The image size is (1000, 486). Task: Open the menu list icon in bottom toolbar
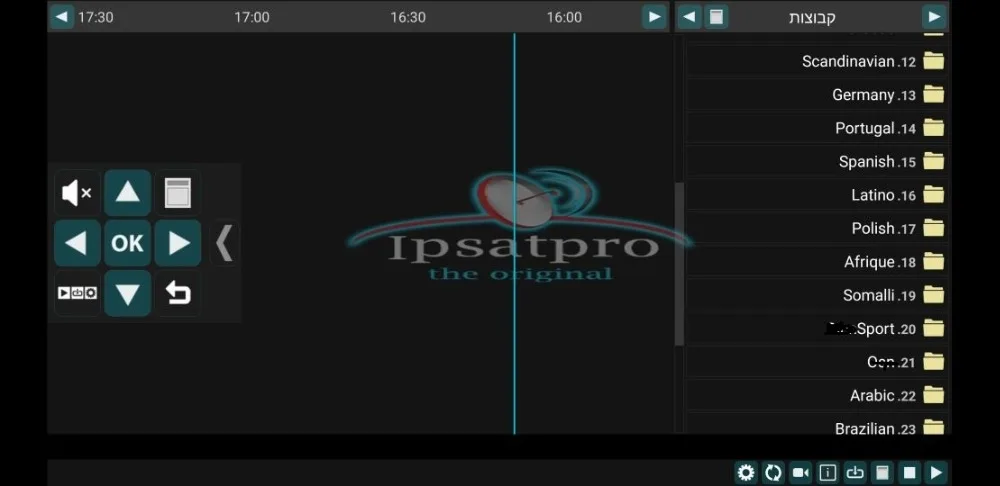882,473
